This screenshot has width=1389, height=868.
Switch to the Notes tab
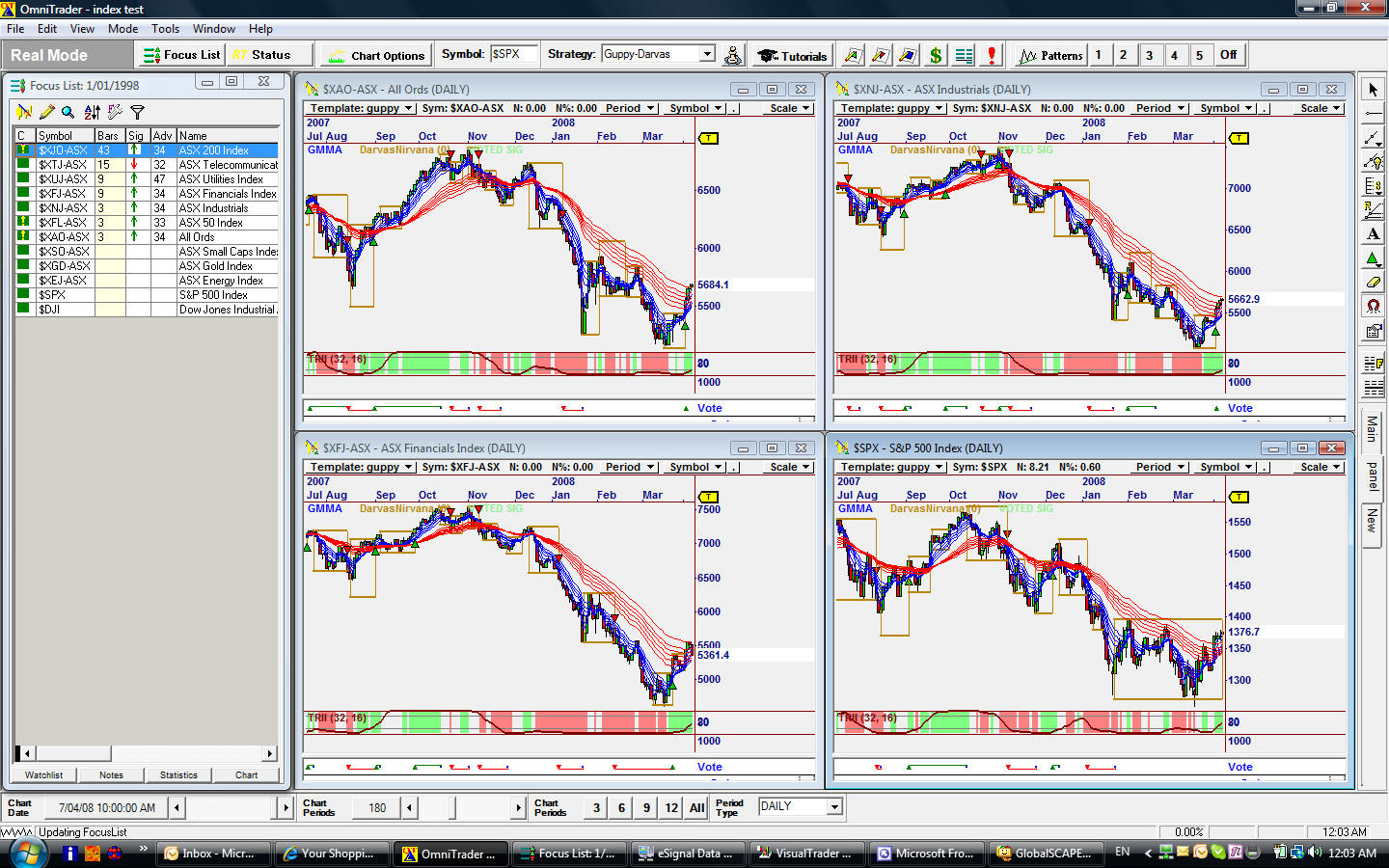tap(111, 774)
